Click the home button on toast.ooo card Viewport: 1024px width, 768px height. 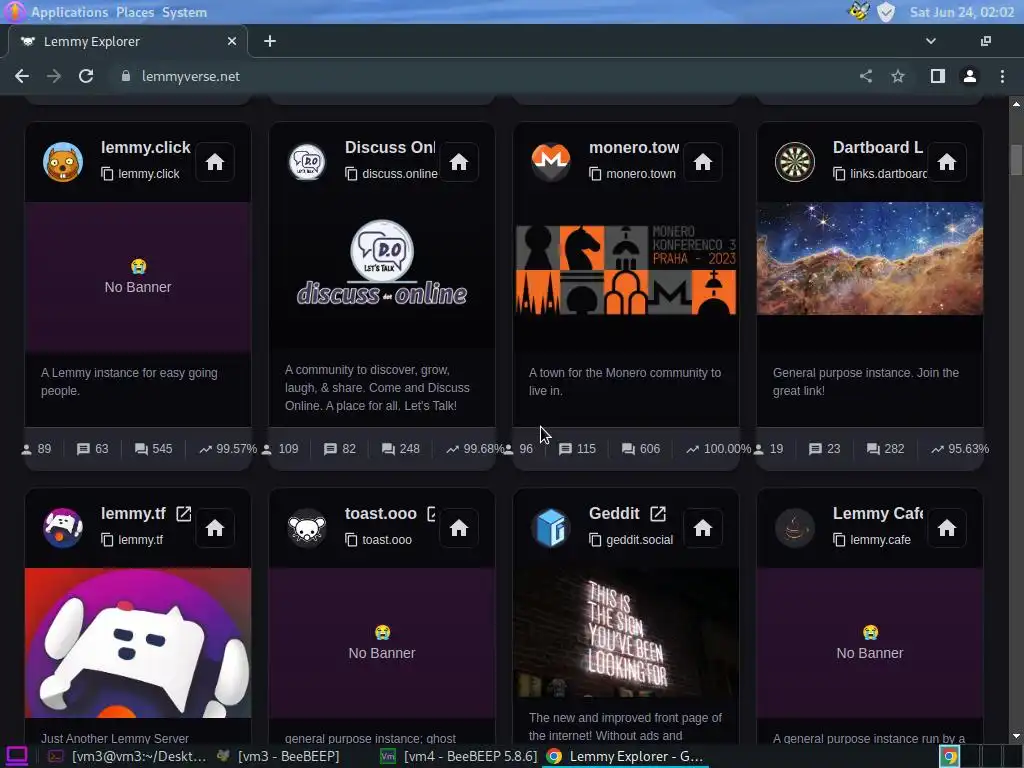click(x=458, y=528)
